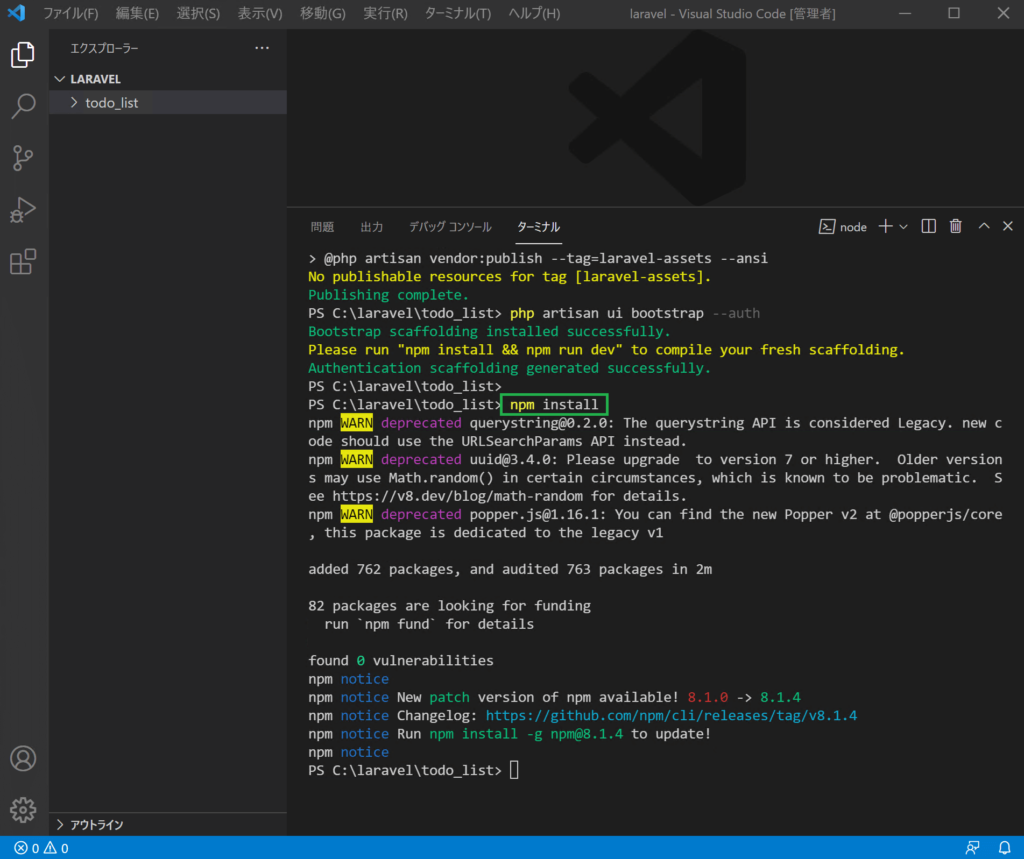Open notifications bell in status bar
The width and height of the screenshot is (1024, 859).
tap(1004, 848)
